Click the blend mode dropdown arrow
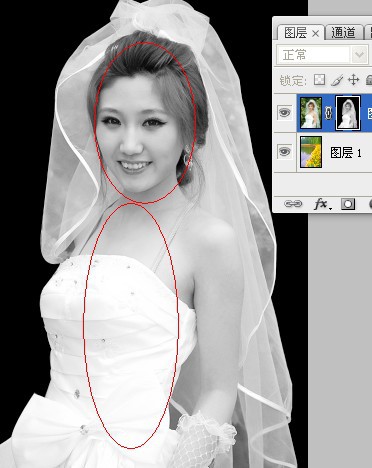 tap(359, 55)
